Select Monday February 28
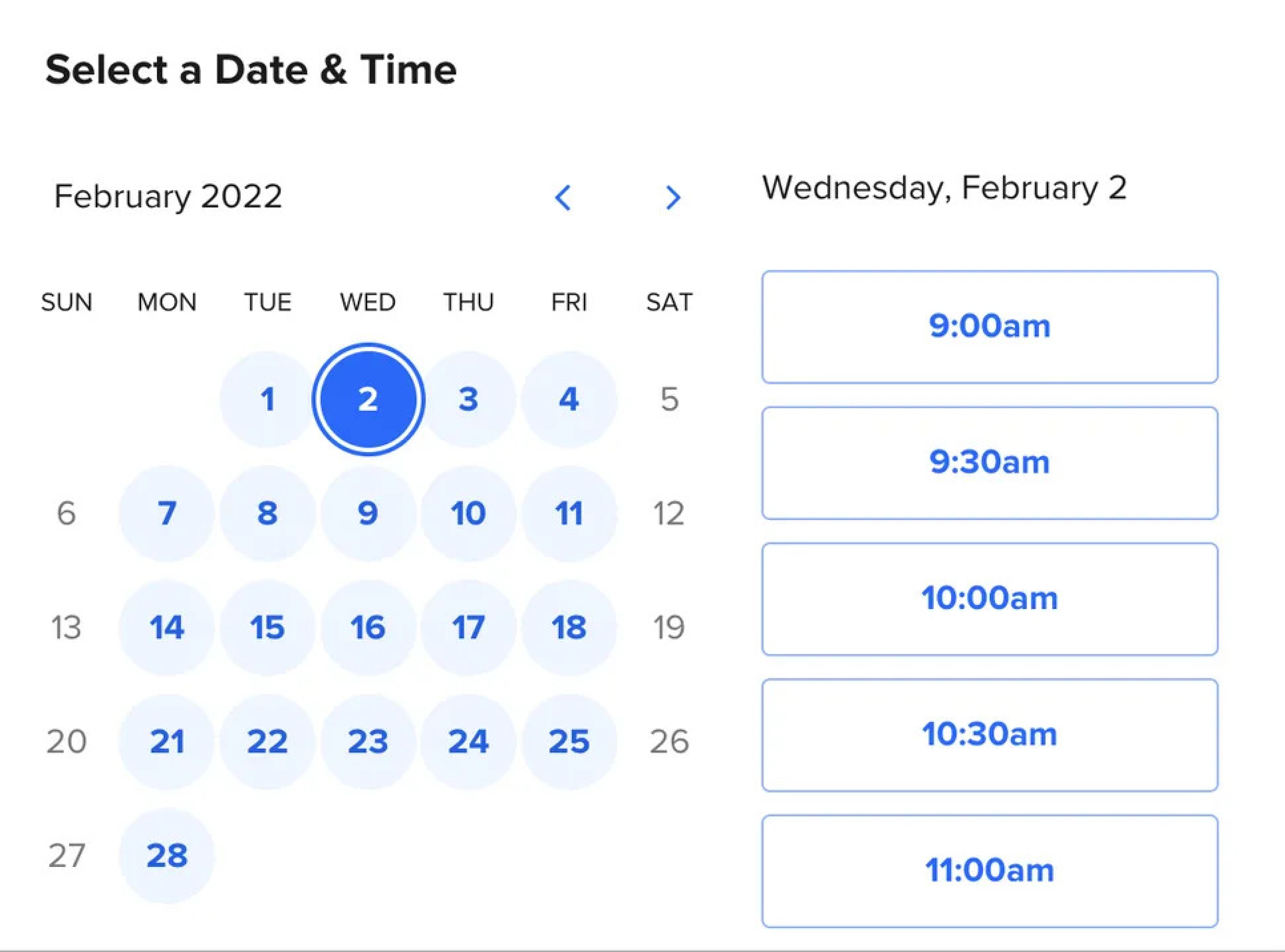 [167, 855]
